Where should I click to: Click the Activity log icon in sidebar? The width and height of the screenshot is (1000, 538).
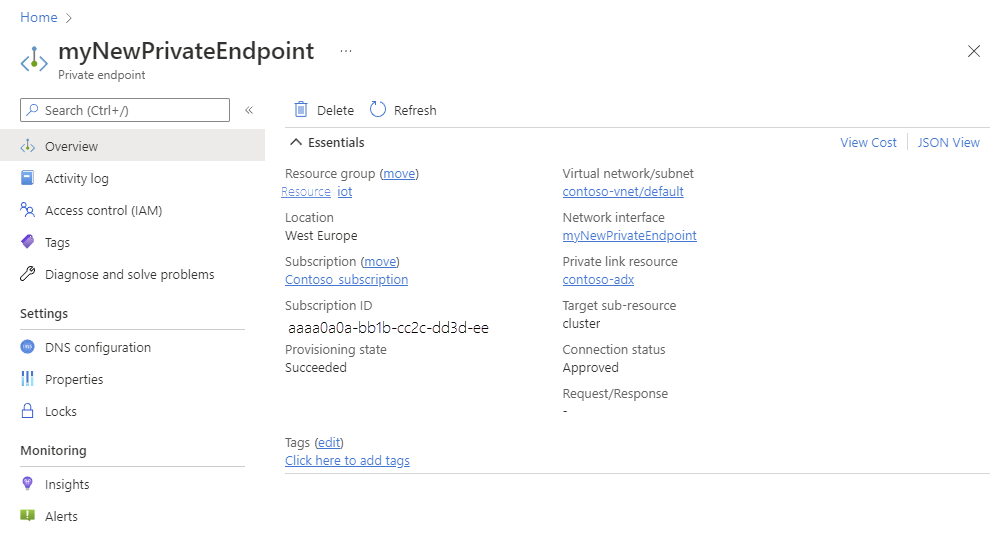click(x=27, y=178)
